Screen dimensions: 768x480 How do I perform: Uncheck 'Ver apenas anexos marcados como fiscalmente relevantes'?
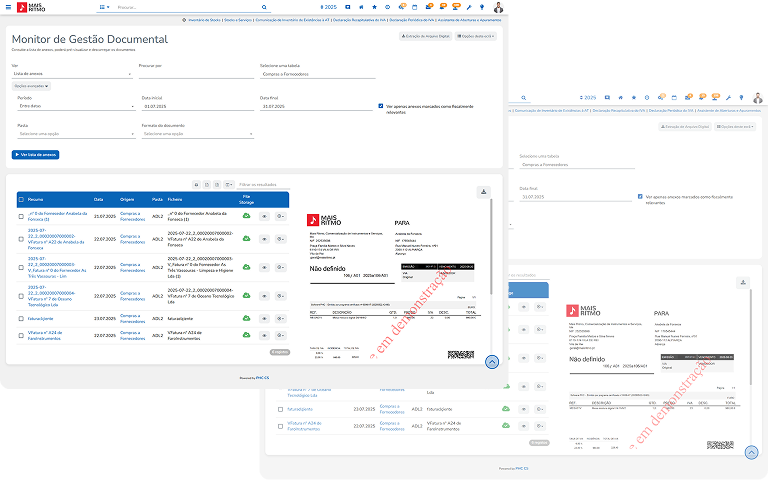point(381,106)
